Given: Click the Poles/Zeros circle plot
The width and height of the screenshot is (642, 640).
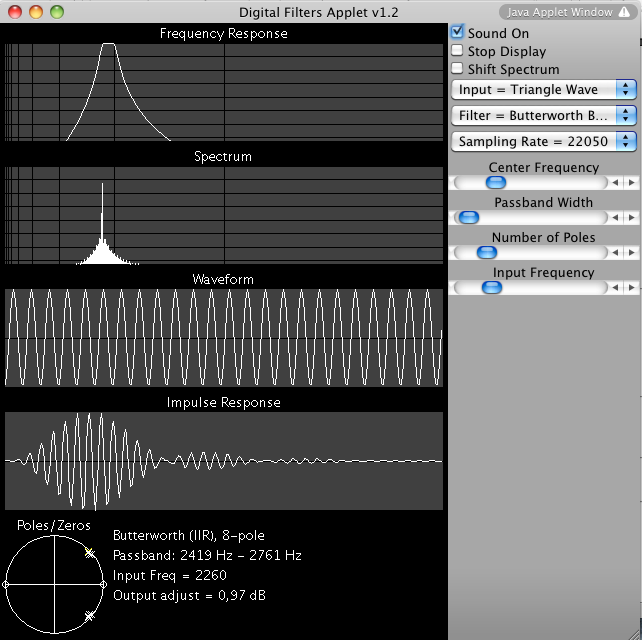Looking at the screenshot, I should (54, 584).
